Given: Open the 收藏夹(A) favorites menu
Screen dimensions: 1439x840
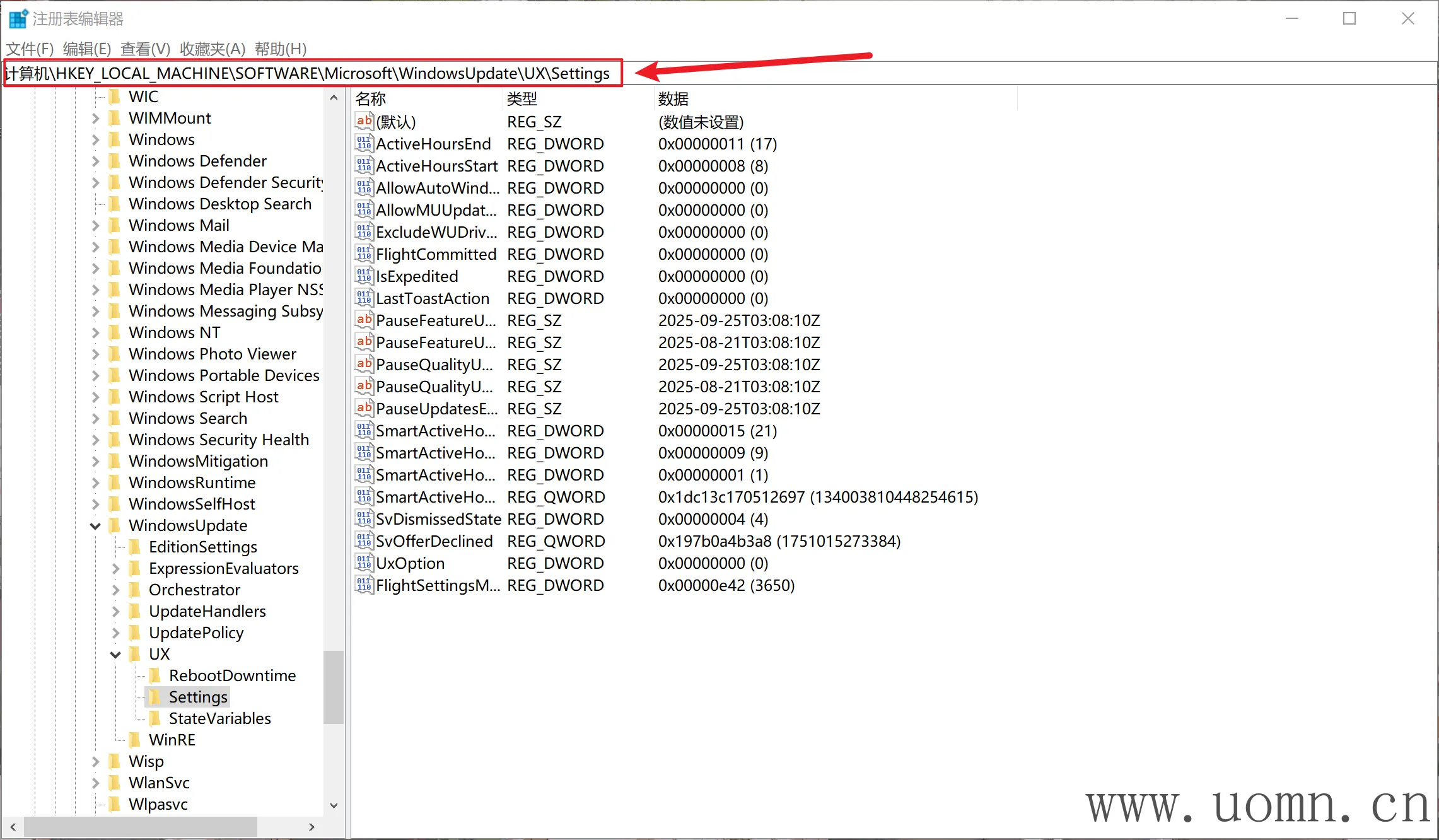Looking at the screenshot, I should [212, 49].
